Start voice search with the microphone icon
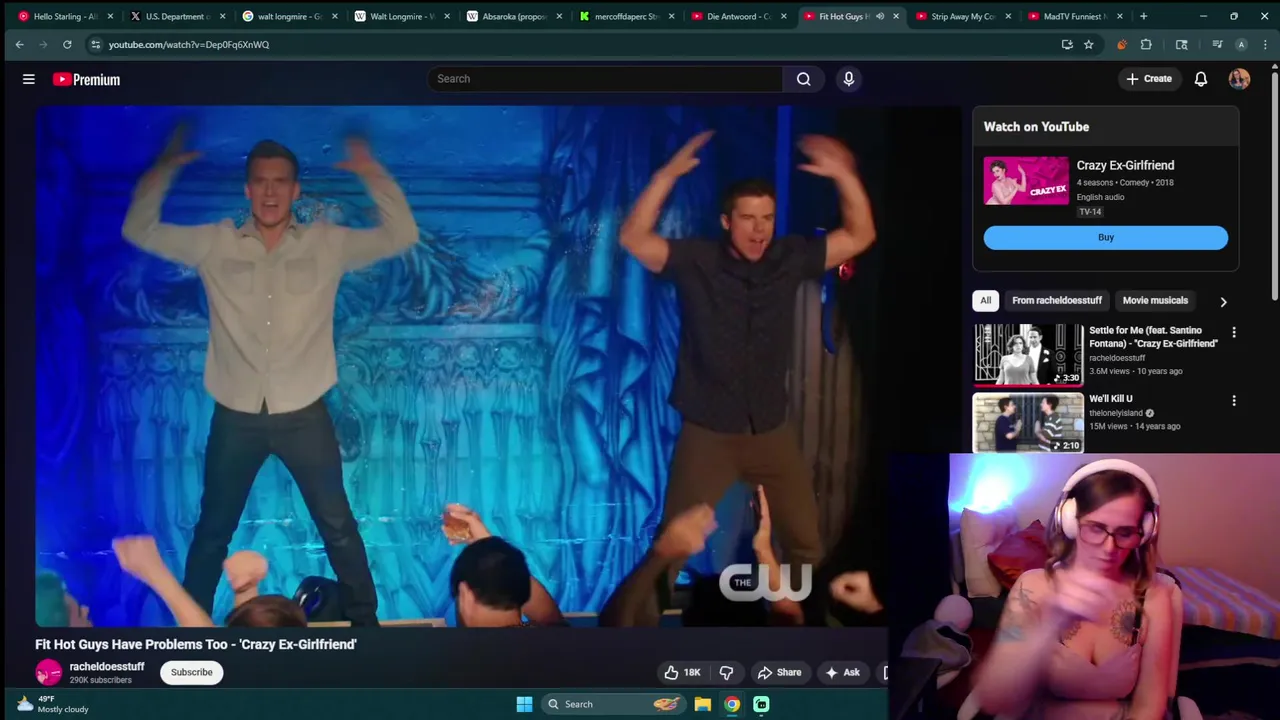This screenshot has width=1280, height=720. 849,79
